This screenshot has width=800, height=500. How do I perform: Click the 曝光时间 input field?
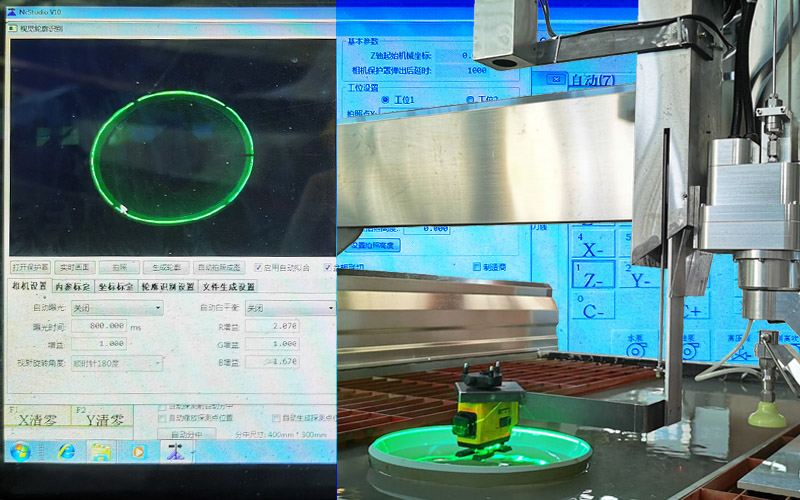(x=98, y=326)
